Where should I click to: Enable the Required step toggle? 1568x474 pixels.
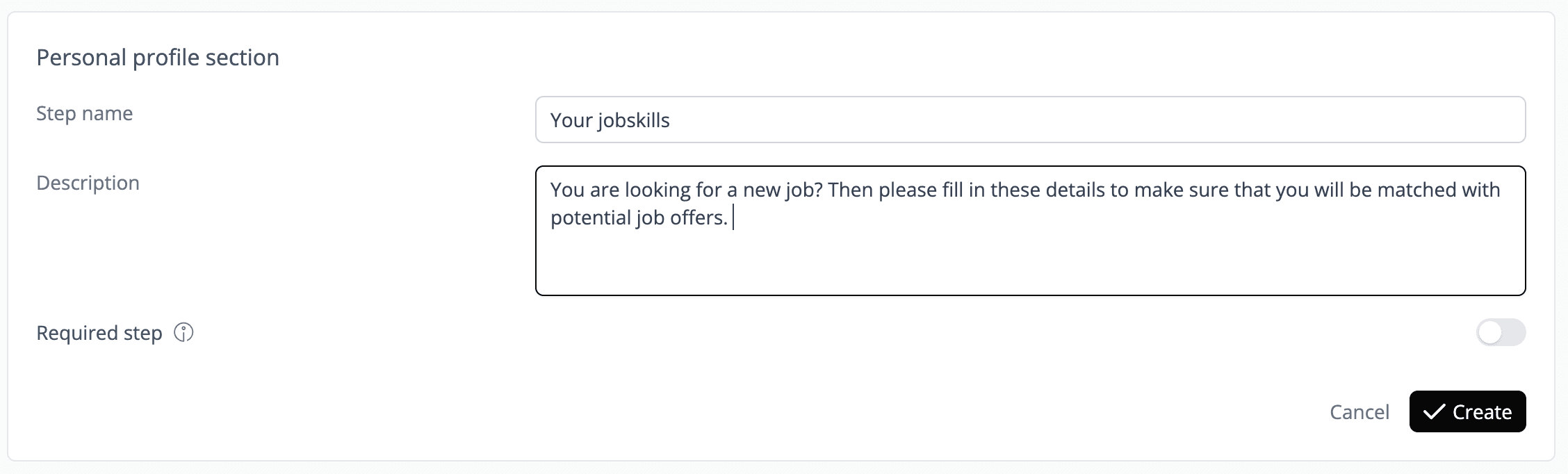1501,333
